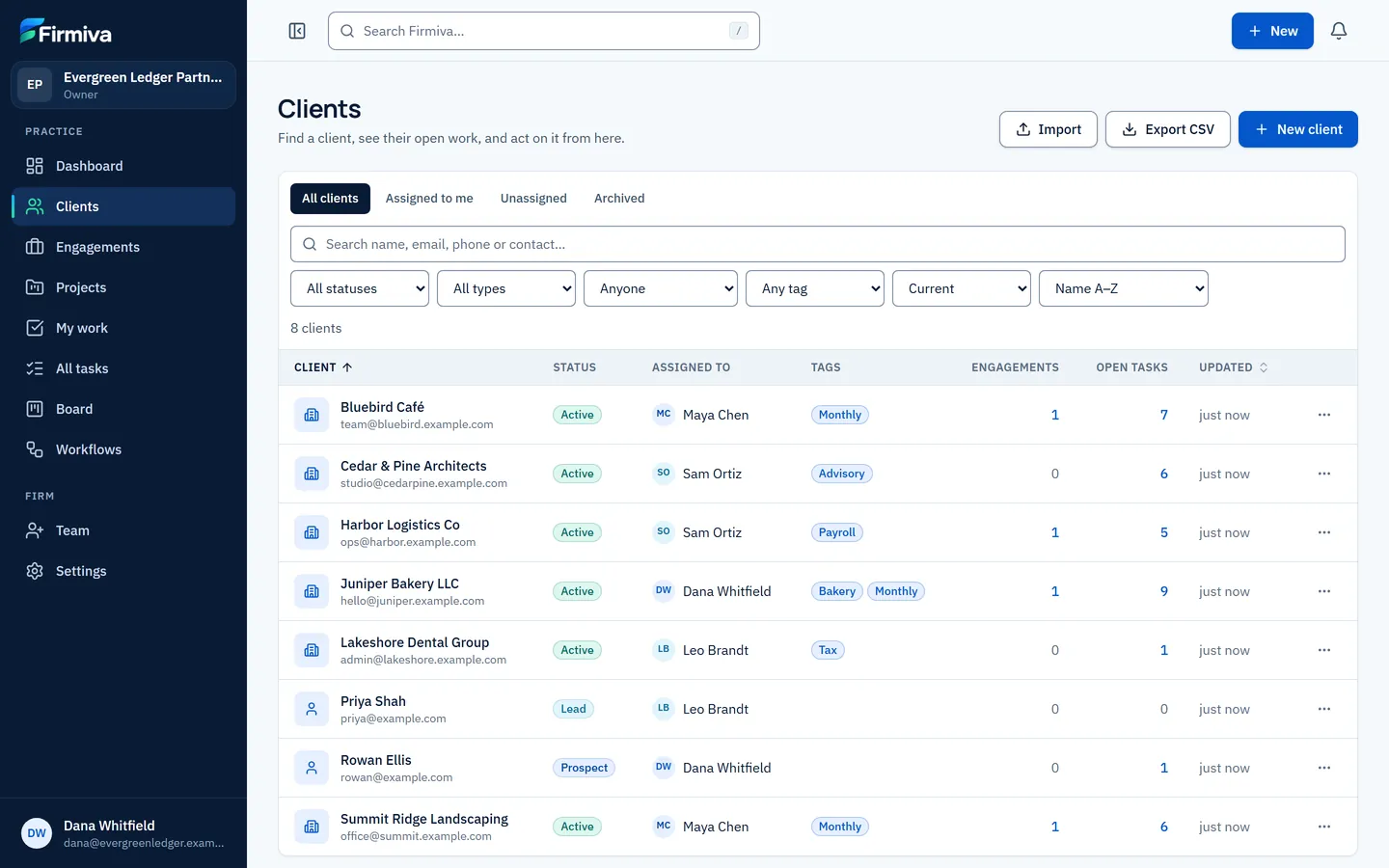Open more actions for Cedar & Pine Architects

click(1324, 474)
